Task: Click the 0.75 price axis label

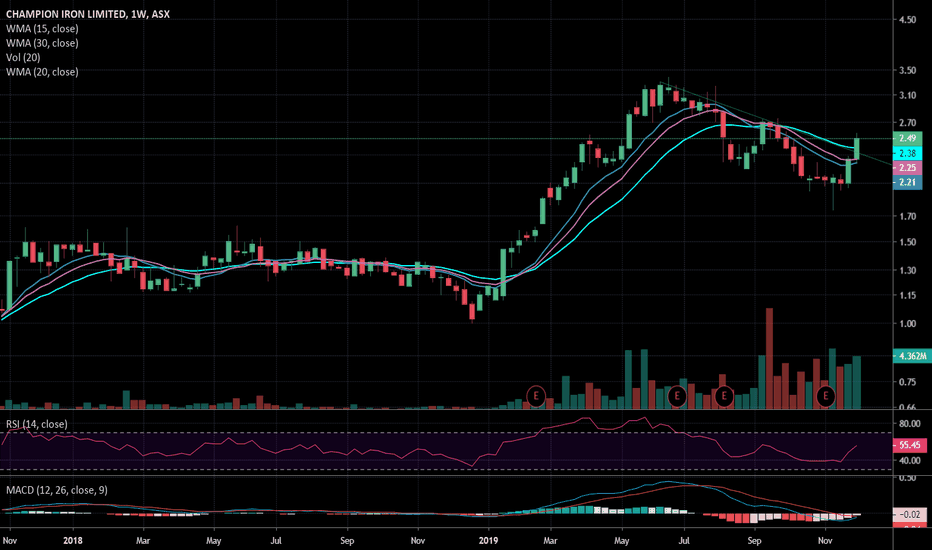Action: tap(908, 382)
